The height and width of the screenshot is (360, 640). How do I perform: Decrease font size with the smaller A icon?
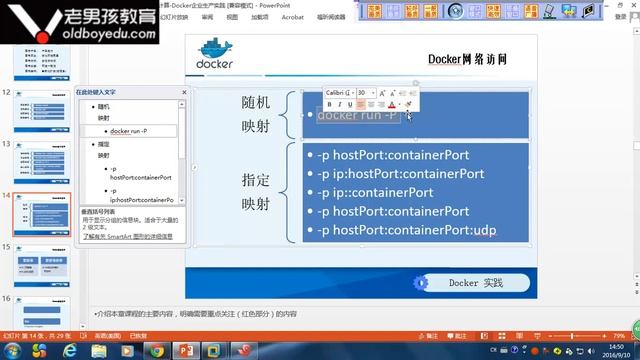(x=393, y=93)
